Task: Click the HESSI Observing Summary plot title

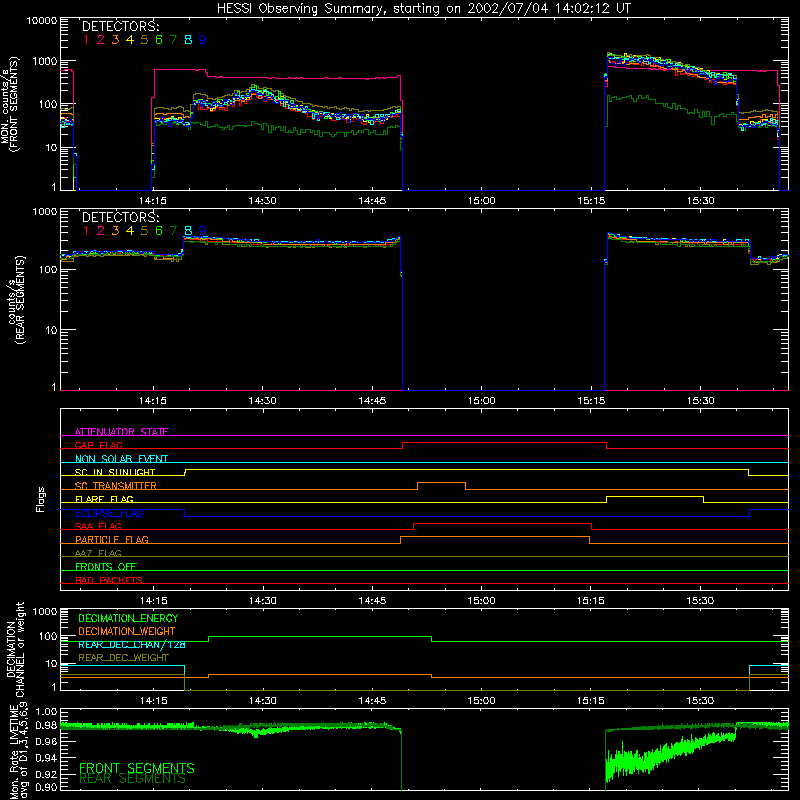Action: pos(423,9)
